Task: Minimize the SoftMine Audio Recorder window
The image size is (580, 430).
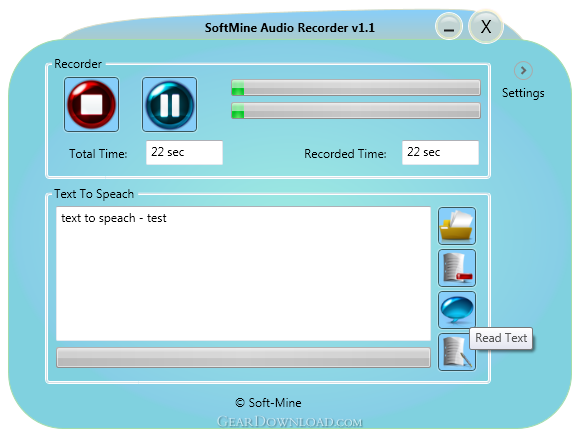Action: tap(449, 27)
